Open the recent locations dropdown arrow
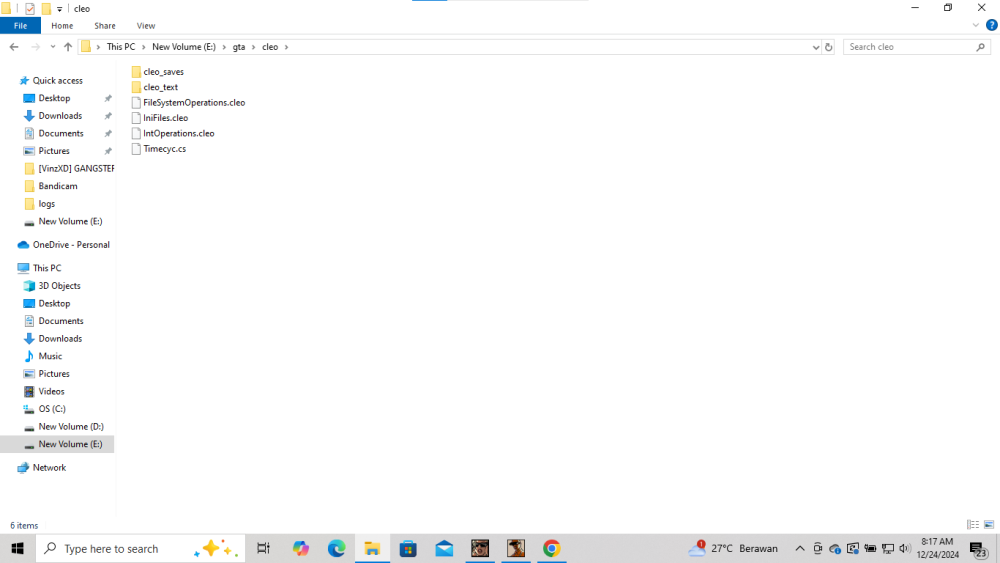 click(x=52, y=47)
